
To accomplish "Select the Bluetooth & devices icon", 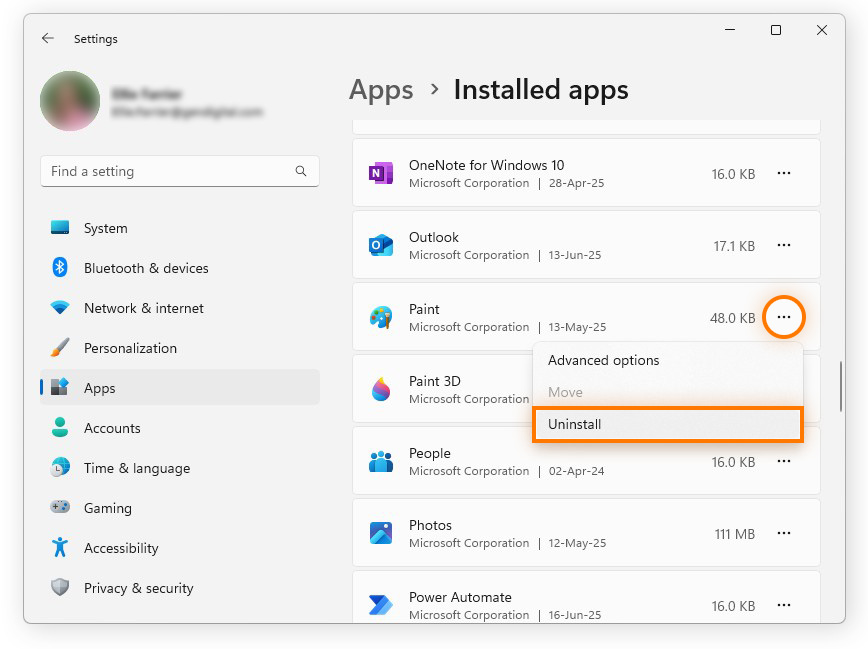I will 60,267.
